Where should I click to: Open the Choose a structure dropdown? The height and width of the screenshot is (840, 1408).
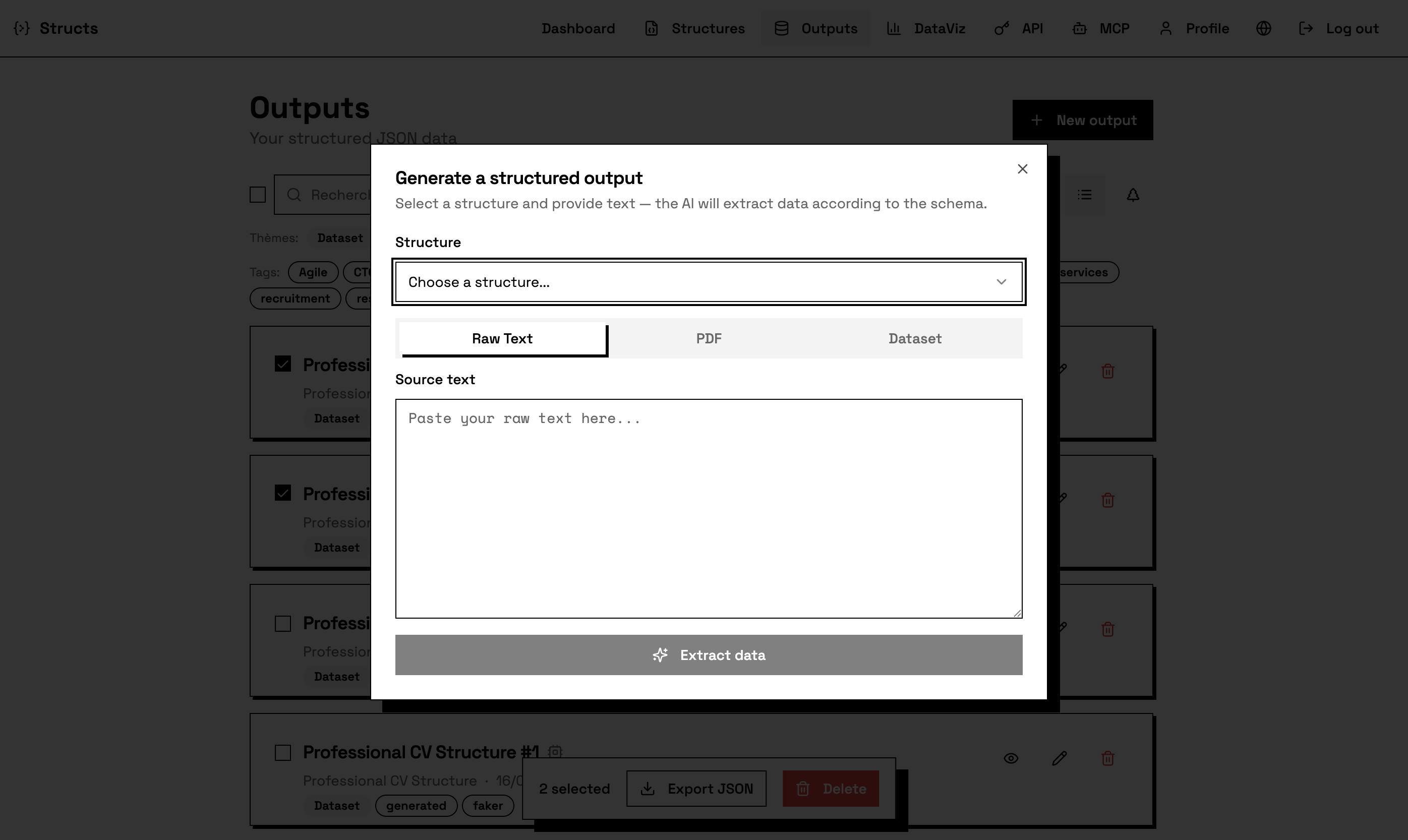pyautogui.click(x=708, y=282)
